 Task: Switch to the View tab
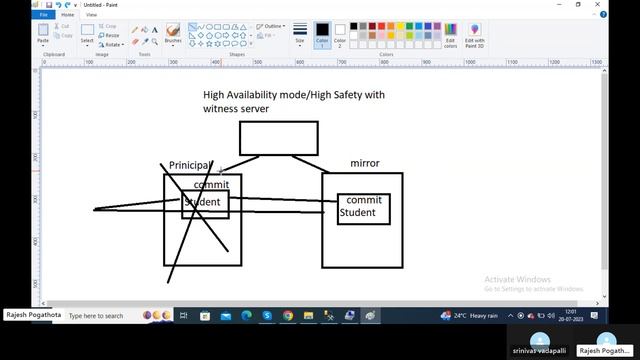(x=91, y=15)
